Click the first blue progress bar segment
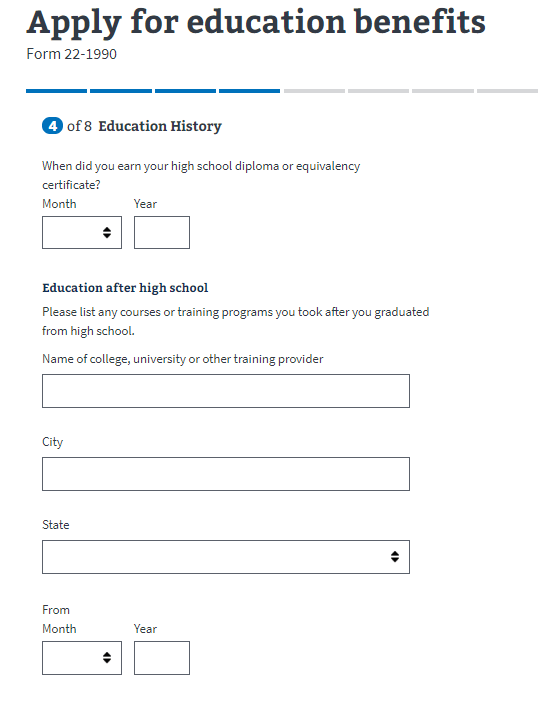 coord(57,91)
